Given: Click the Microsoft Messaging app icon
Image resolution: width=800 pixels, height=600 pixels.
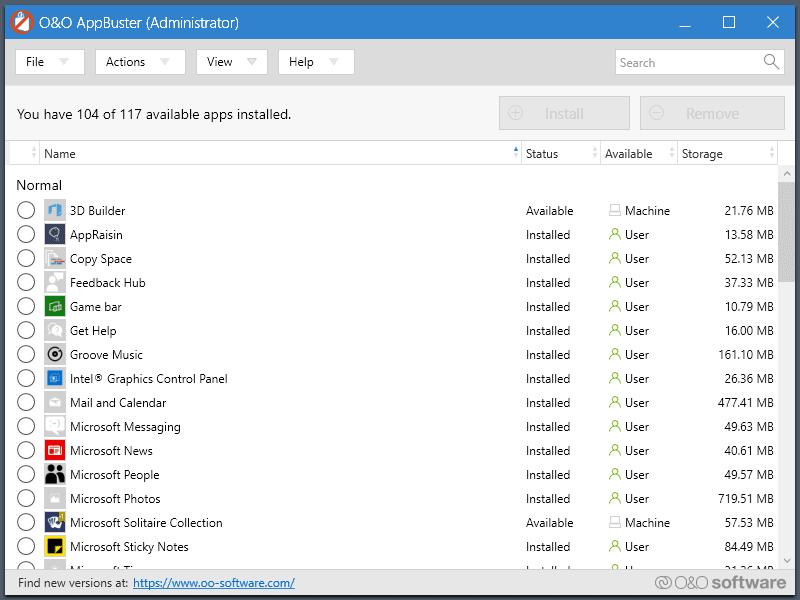Looking at the screenshot, I should click(x=55, y=426).
